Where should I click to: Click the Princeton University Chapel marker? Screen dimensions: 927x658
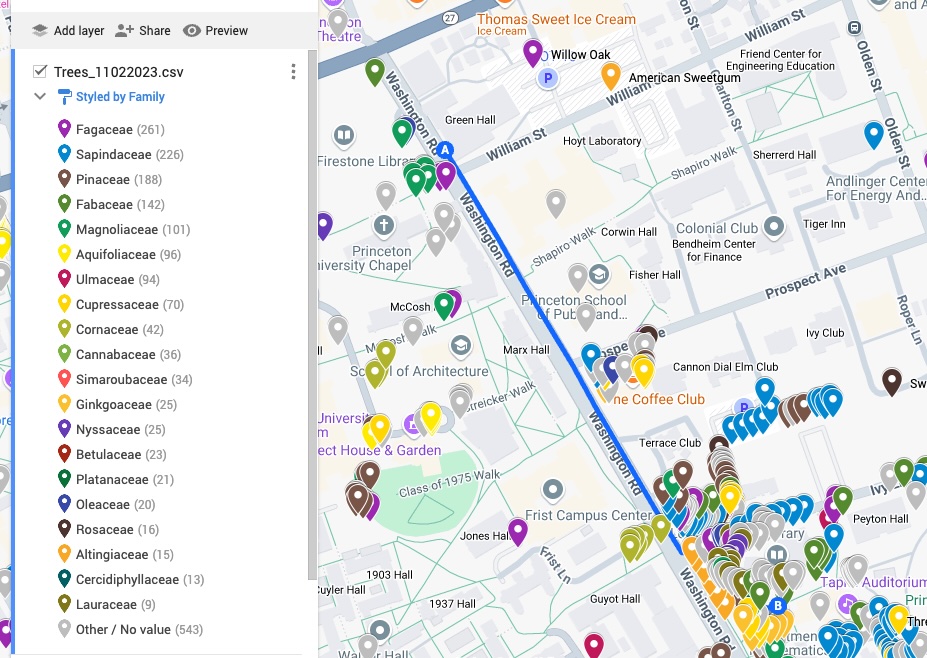384,226
